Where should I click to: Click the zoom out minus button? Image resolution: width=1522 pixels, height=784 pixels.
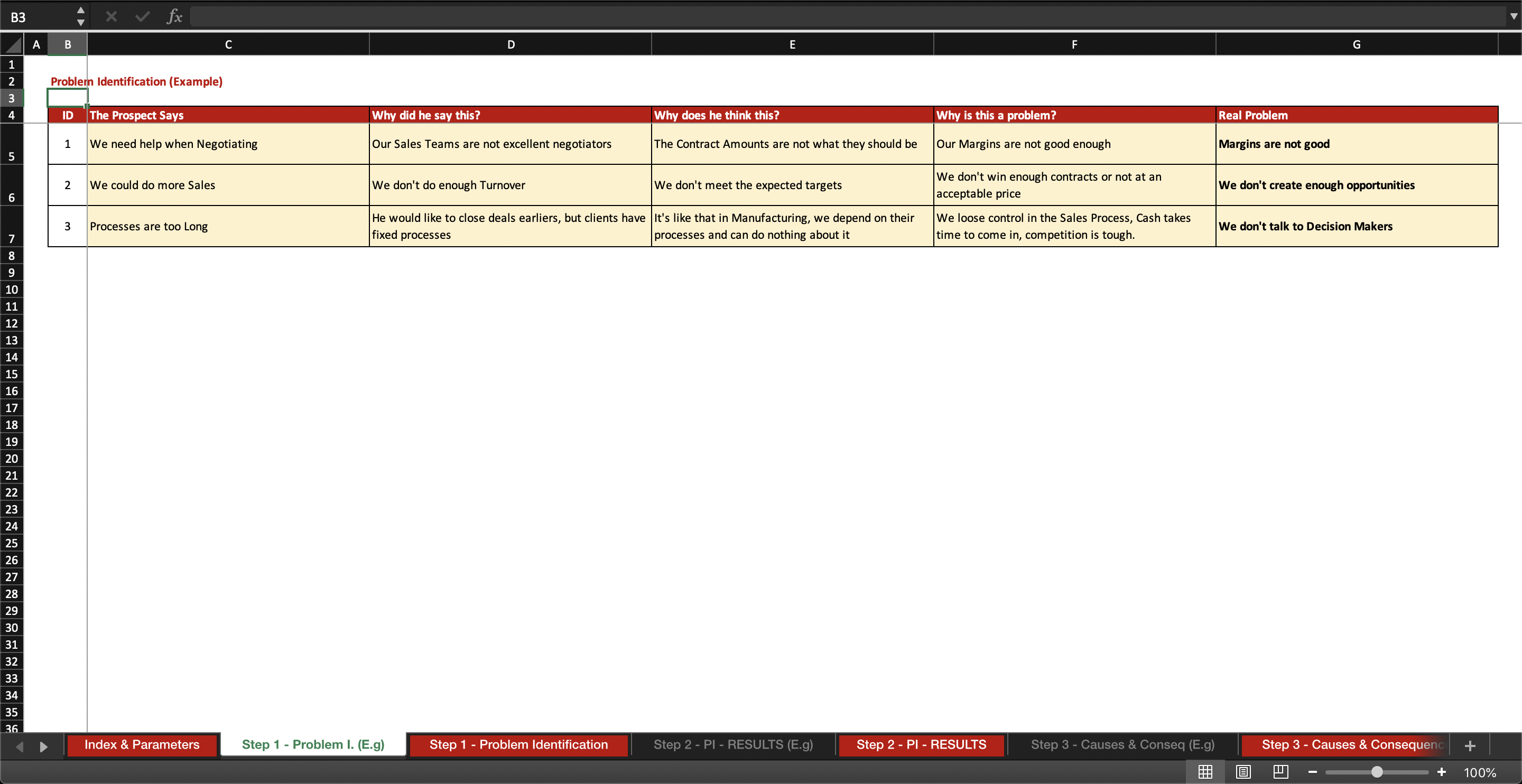(1312, 772)
